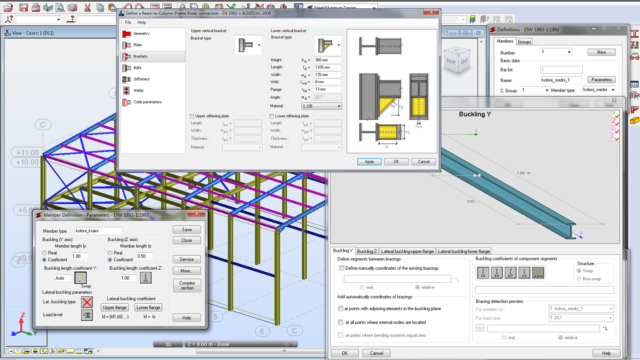The image size is (640, 360).
Task: Switch to Groups tab in Definitions window
Action: (524, 42)
